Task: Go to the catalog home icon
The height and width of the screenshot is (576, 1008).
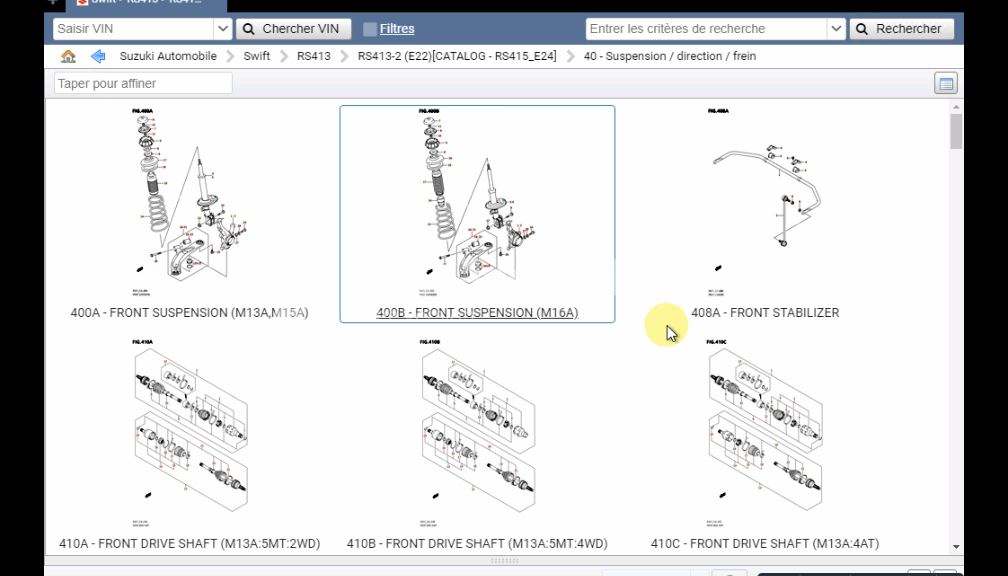Action: point(68,57)
